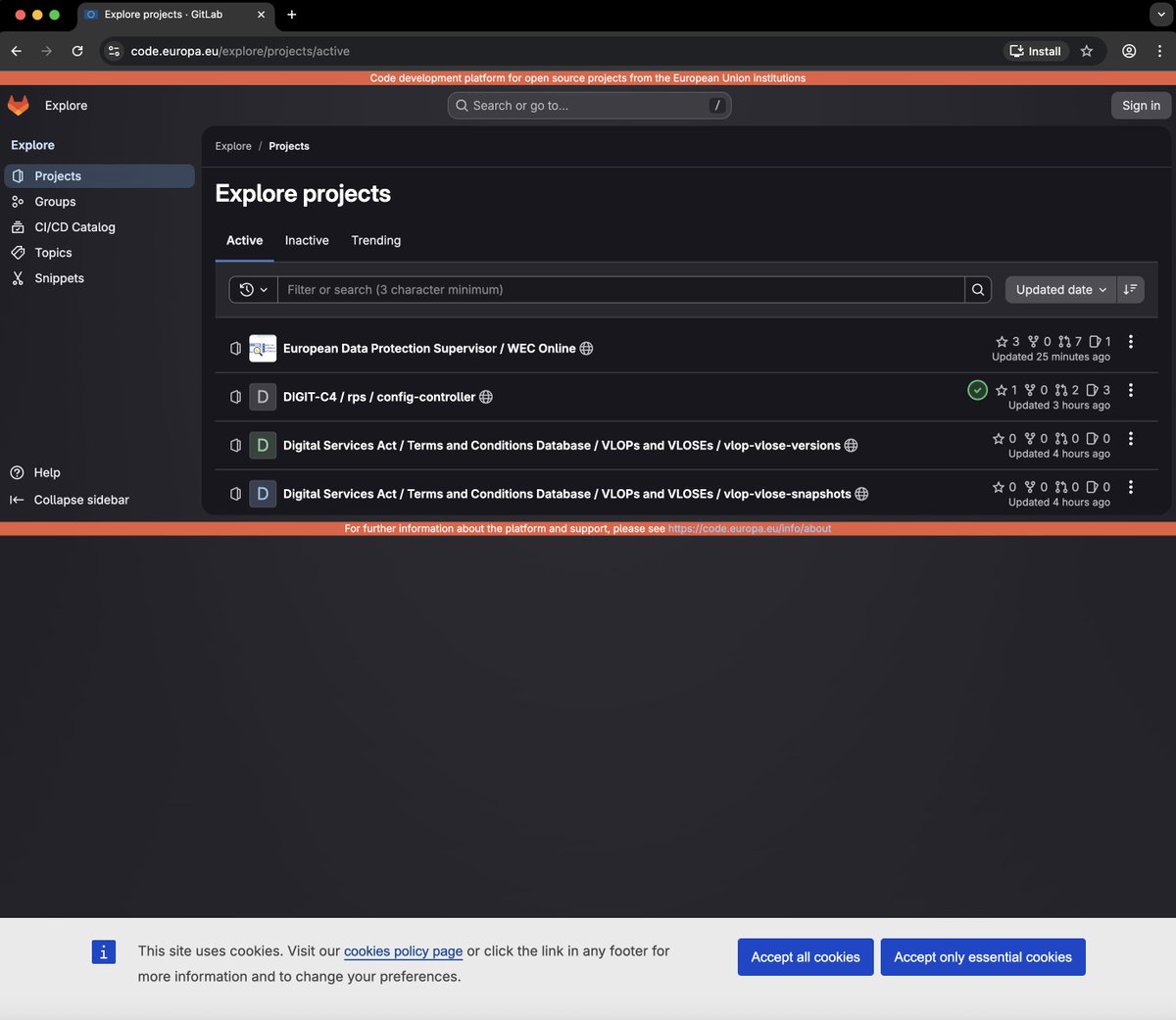Open the Updated date sort dropdown
The width and height of the screenshot is (1176, 1020).
[1060, 290]
